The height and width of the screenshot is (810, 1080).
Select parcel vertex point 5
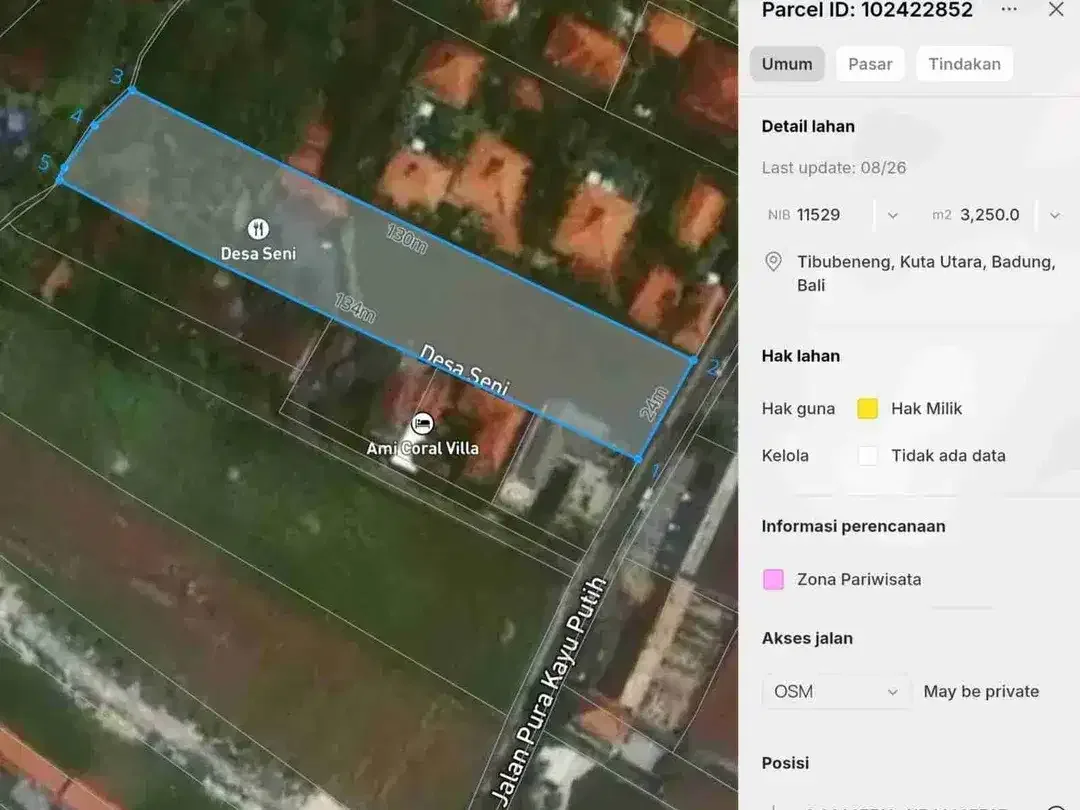click(x=64, y=168)
